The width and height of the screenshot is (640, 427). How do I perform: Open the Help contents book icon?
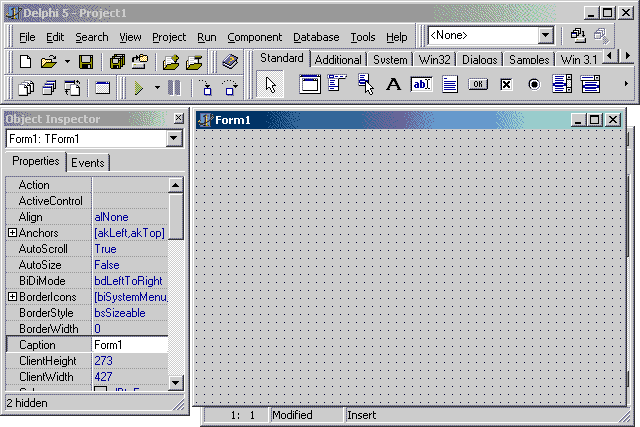[x=230, y=62]
